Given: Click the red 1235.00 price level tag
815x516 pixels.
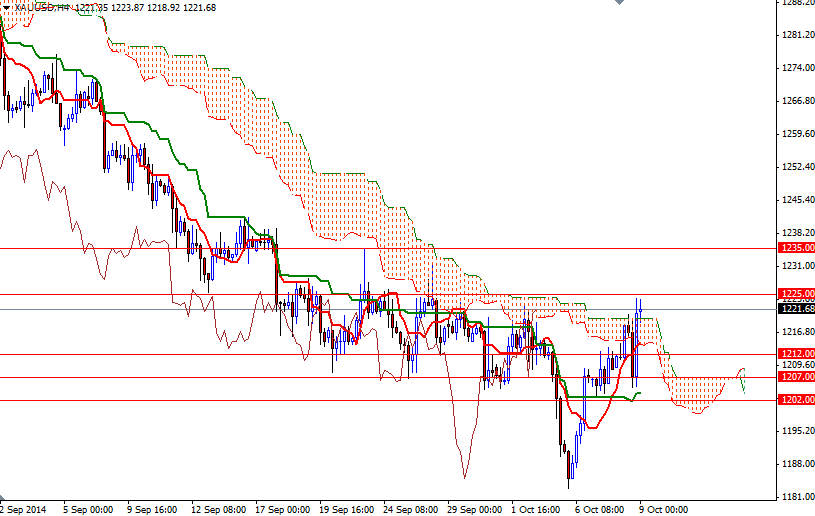Looking at the screenshot, I should tap(796, 247).
